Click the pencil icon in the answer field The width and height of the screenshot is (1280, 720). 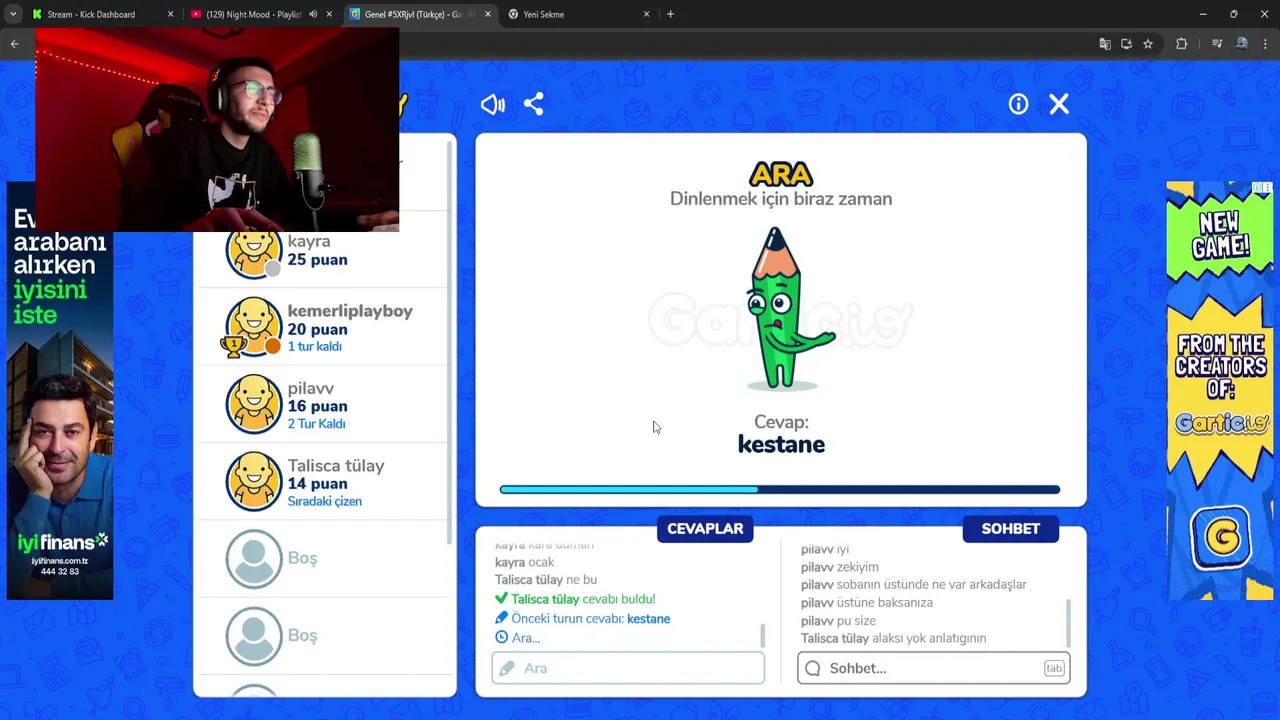(507, 668)
